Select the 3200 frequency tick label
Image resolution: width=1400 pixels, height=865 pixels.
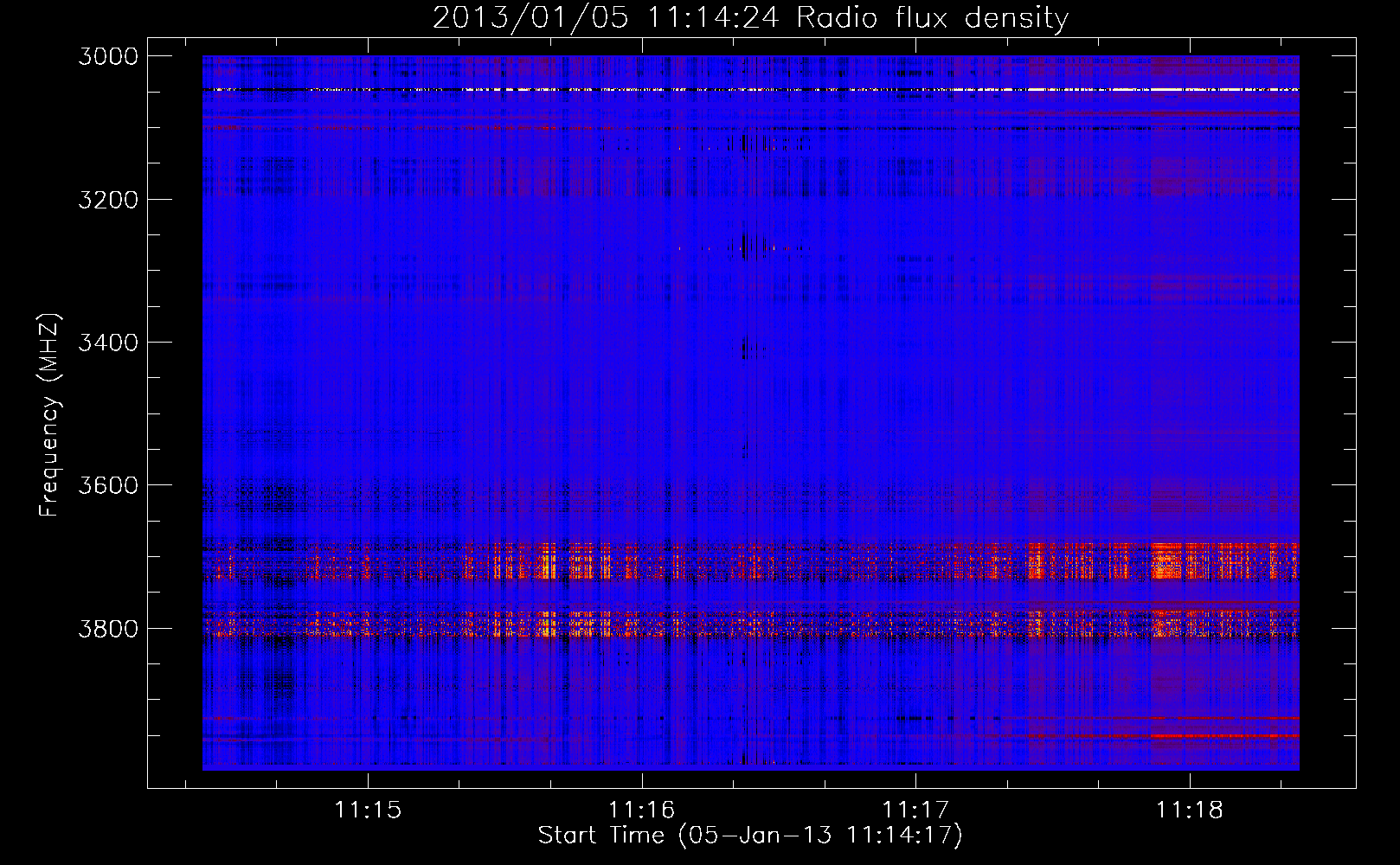108,200
